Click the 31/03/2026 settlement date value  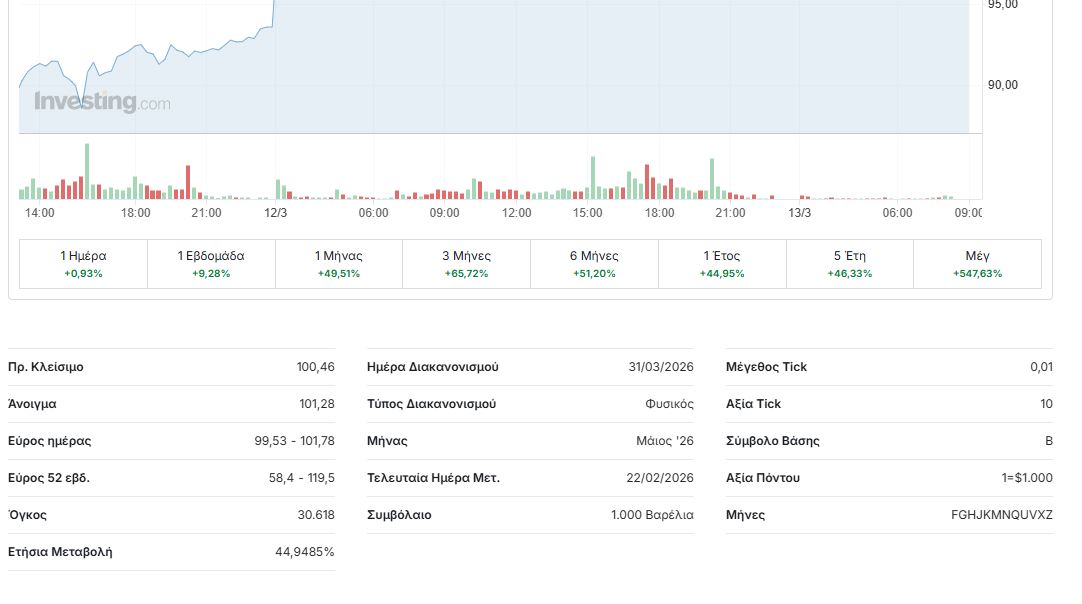(x=660, y=367)
